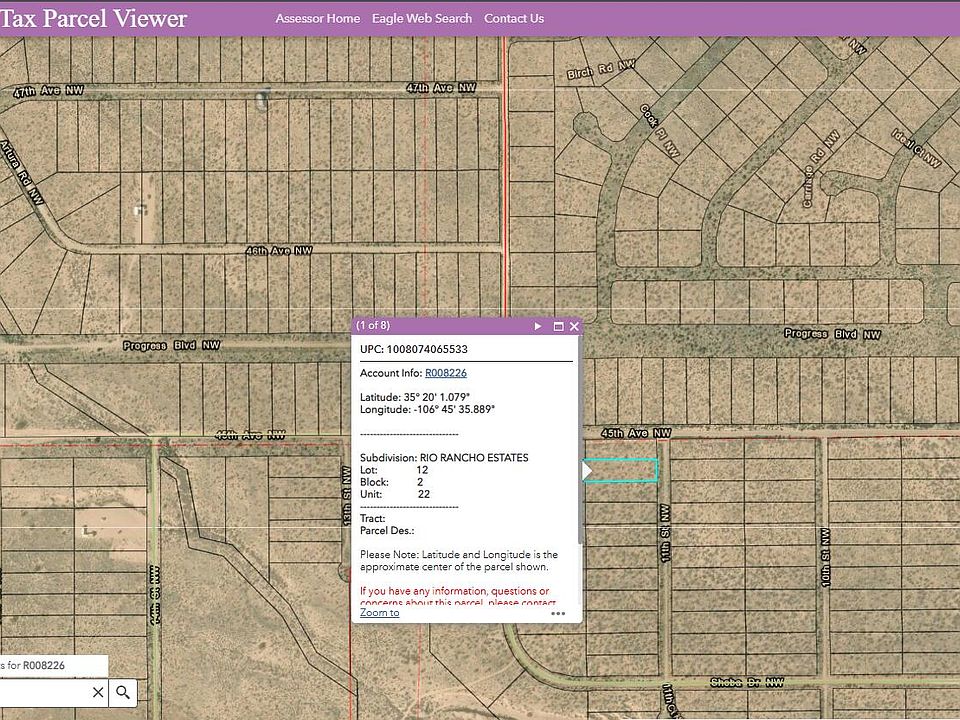Click Subdivision: RIO RANCHO ESTATES text

[444, 457]
